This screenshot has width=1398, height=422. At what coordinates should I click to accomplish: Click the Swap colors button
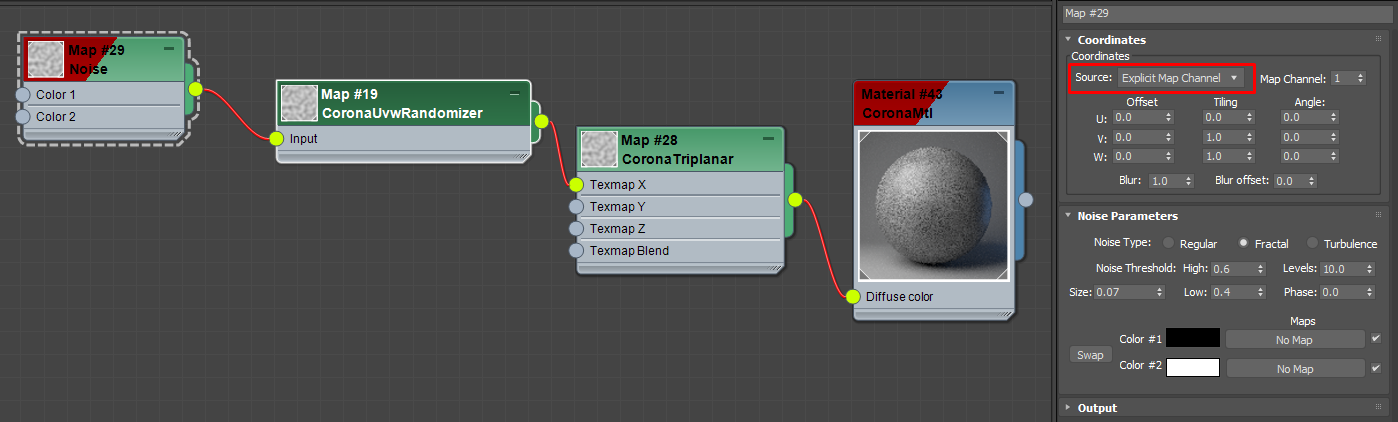coord(1090,355)
